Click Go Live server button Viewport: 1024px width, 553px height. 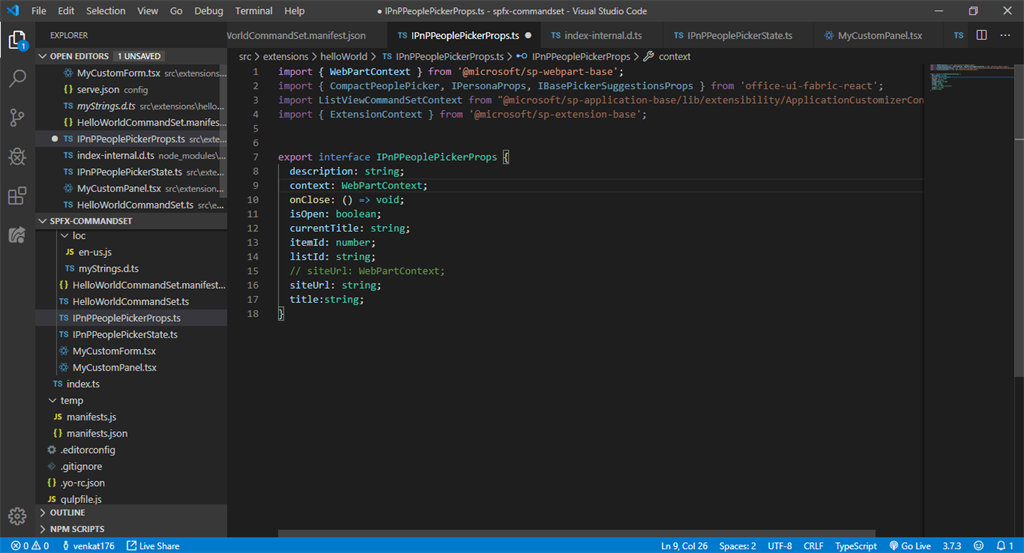pyautogui.click(x=910, y=546)
